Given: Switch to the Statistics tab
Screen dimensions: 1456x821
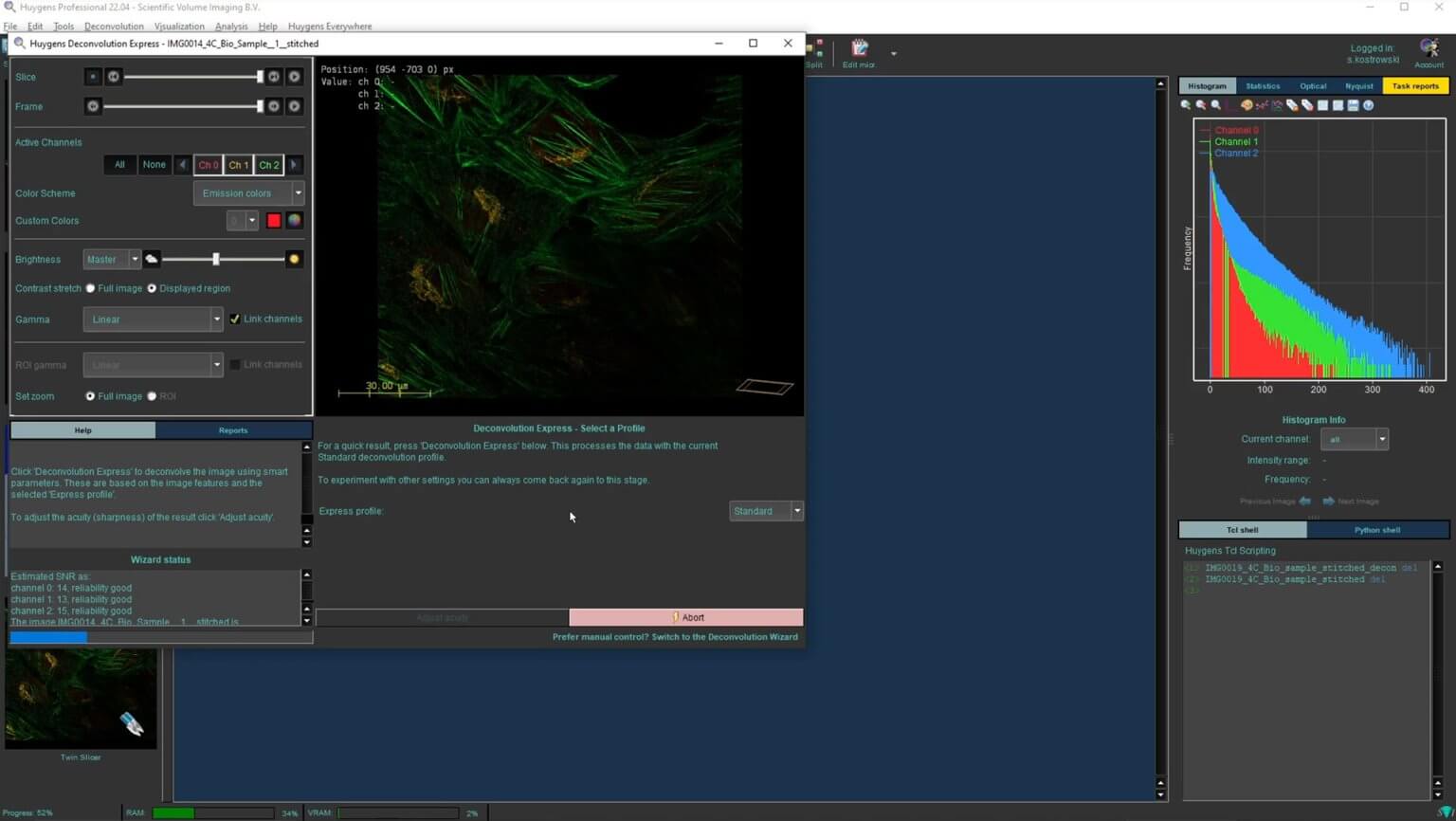Looking at the screenshot, I should pyautogui.click(x=1262, y=86).
